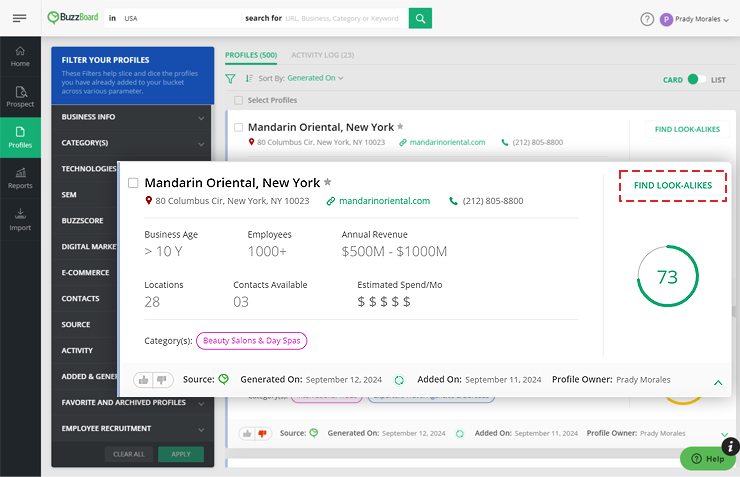Click BuzzBoard source icon in popup footer

224,379
